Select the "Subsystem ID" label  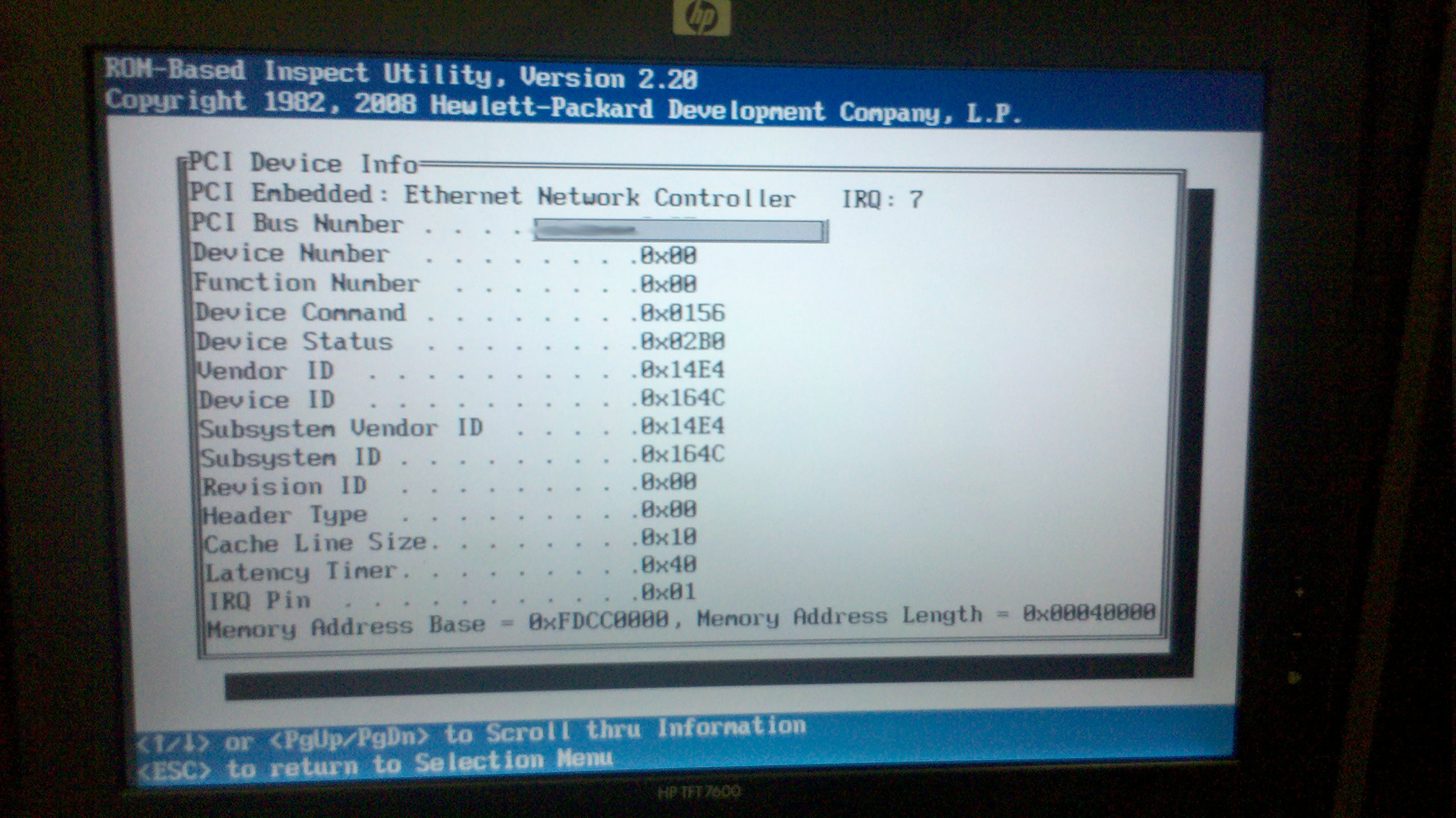[291, 457]
